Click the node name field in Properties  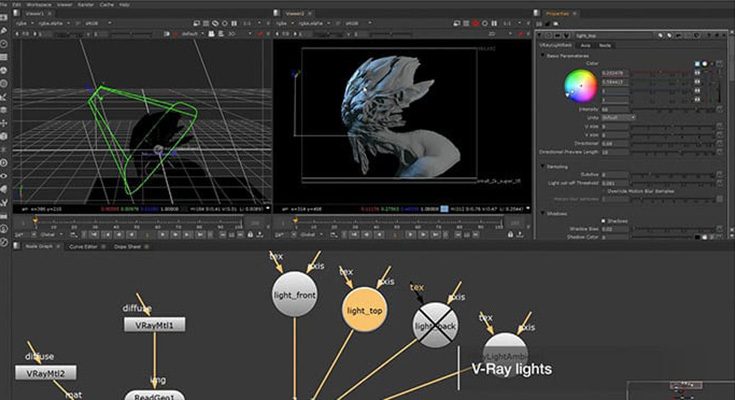pyautogui.click(x=613, y=35)
